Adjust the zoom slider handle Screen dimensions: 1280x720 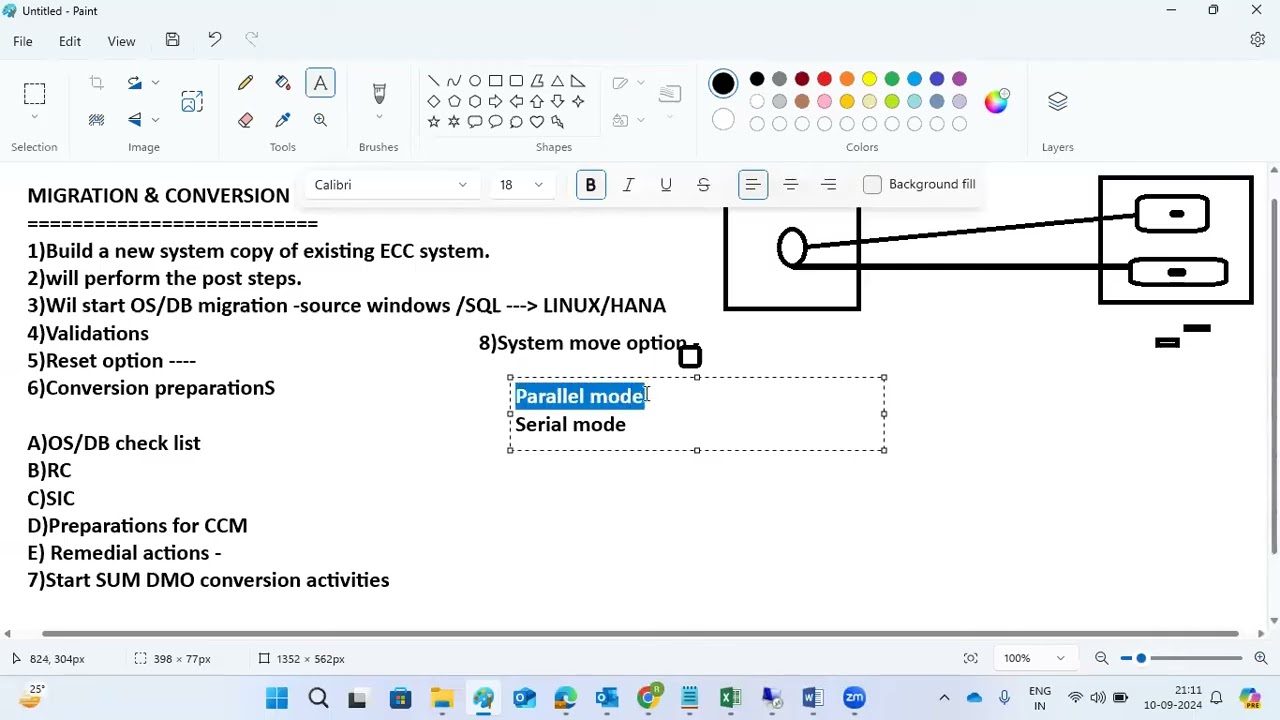pyautogui.click(x=1141, y=658)
